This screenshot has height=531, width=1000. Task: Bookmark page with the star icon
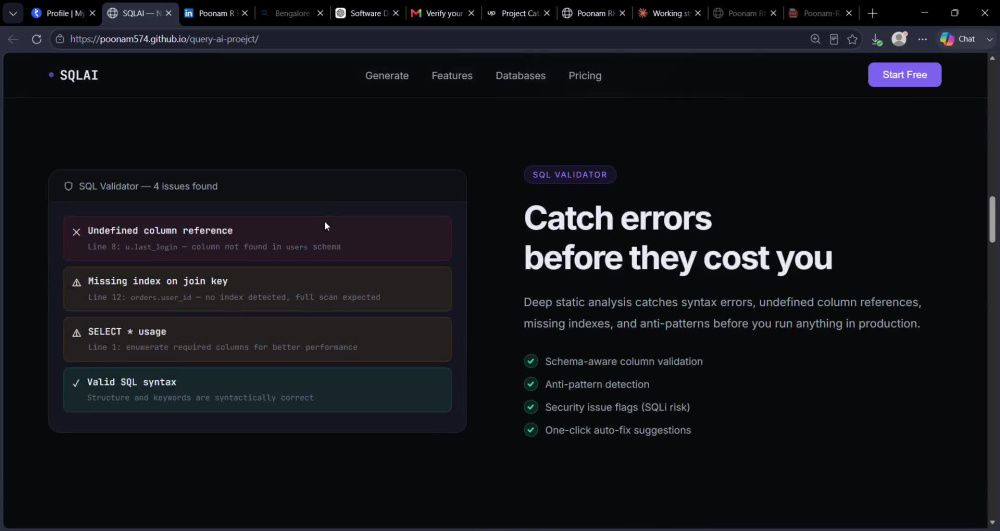(852, 39)
